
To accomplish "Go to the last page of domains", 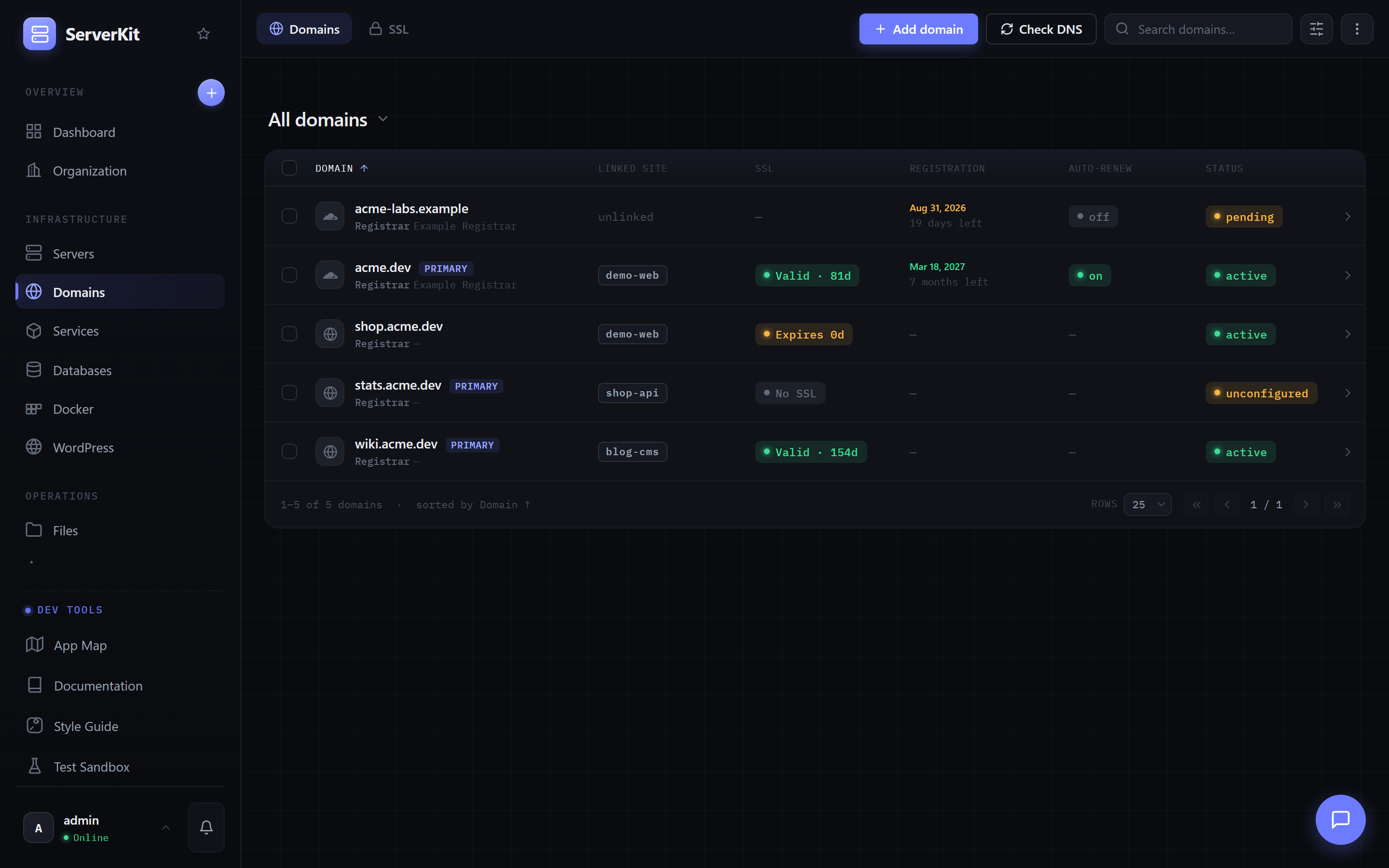I will pyautogui.click(x=1337, y=504).
